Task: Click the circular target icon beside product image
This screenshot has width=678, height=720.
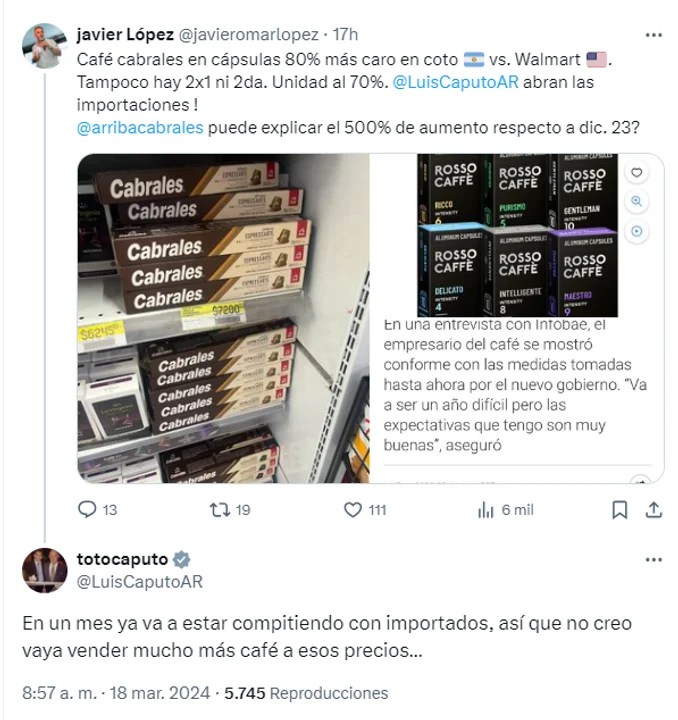Action: pyautogui.click(x=637, y=231)
